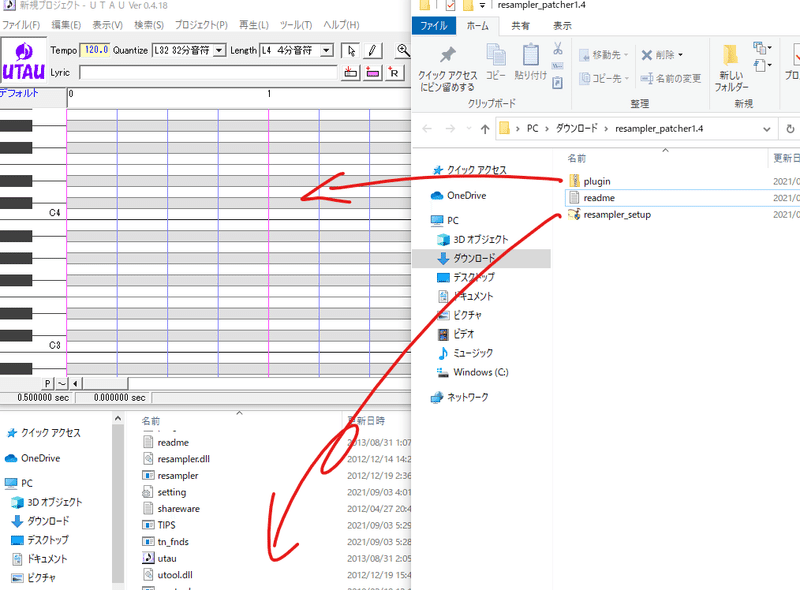The image size is (800, 590).
Task: Switch to the ホーム ribbon tab
Action: (478, 26)
